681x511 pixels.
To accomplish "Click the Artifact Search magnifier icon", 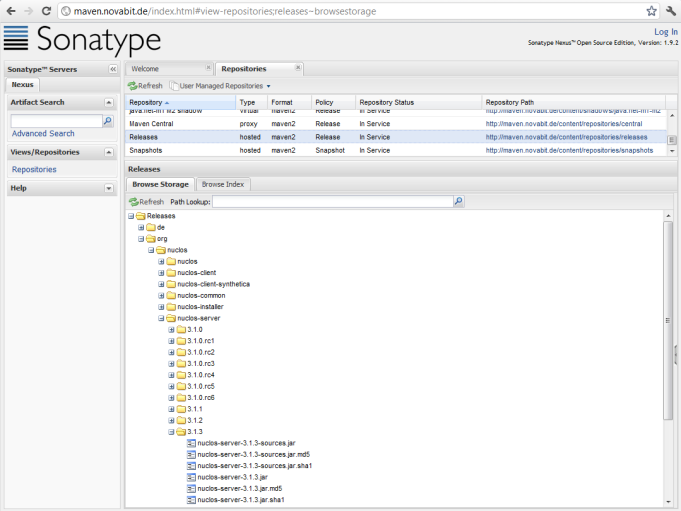I will pos(108,121).
